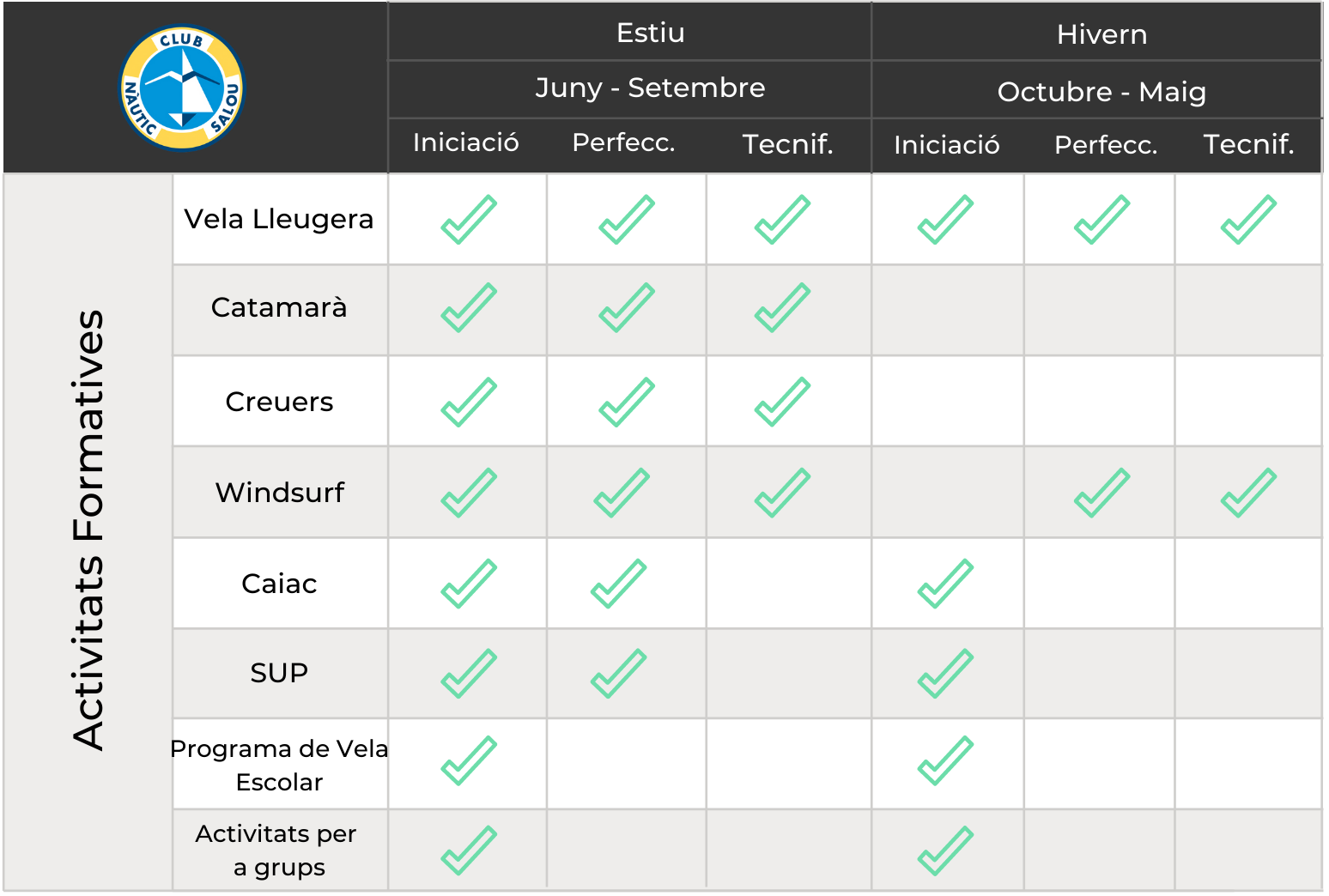Click Windsurf winter Perfecc. checkmark
This screenshot has width=1329, height=896.
tap(1101, 493)
